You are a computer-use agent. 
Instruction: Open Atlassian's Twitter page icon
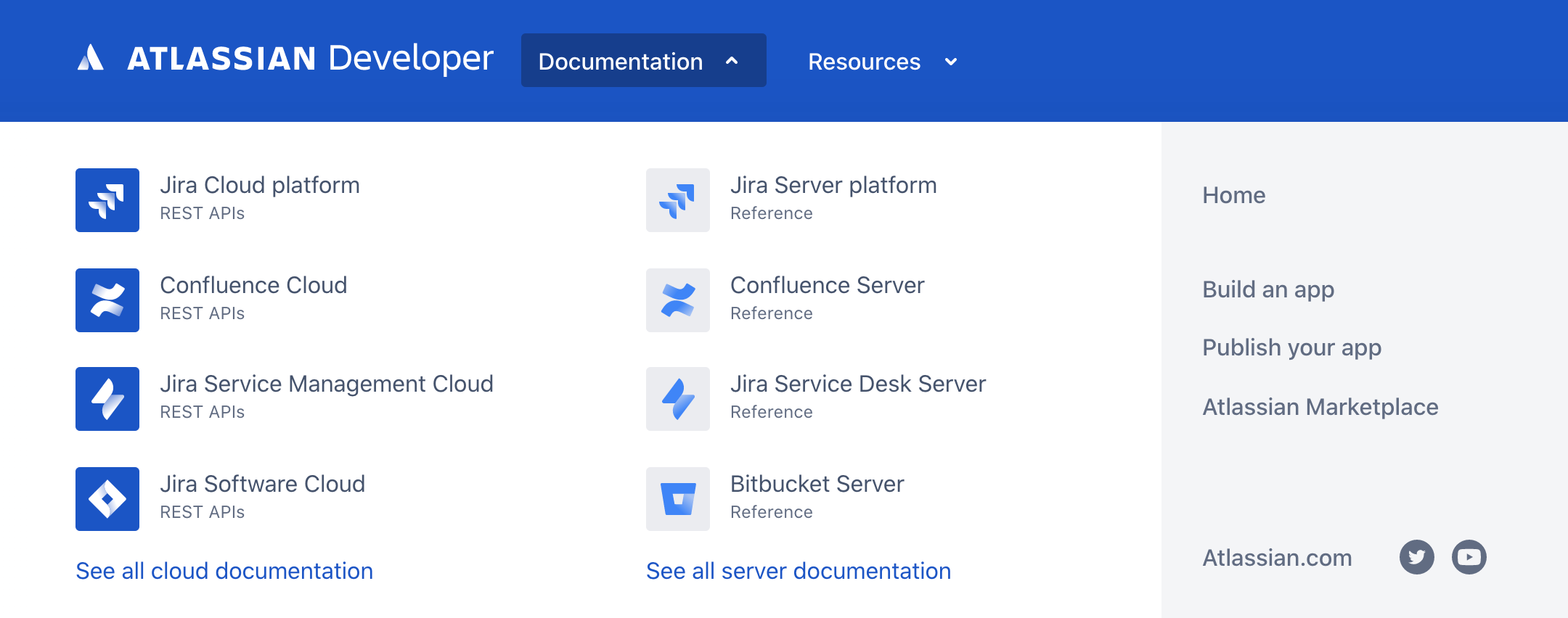point(1416,557)
